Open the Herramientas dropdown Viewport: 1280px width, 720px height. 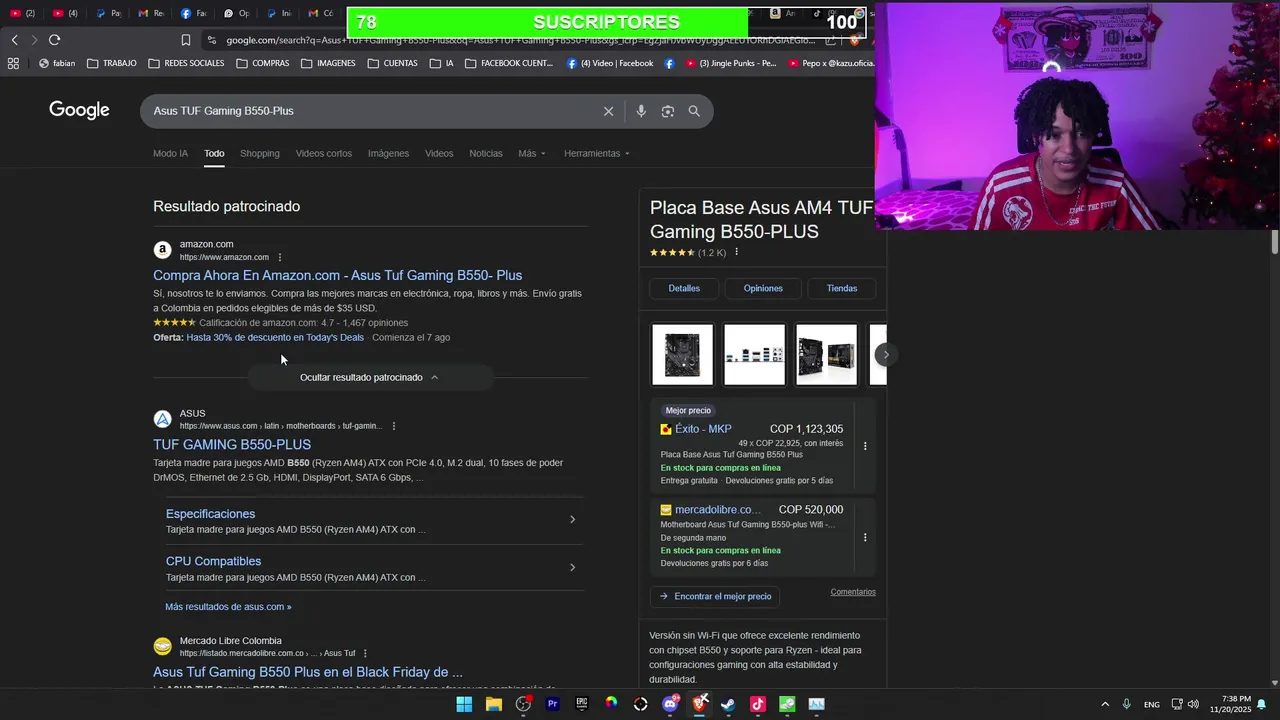coord(597,153)
